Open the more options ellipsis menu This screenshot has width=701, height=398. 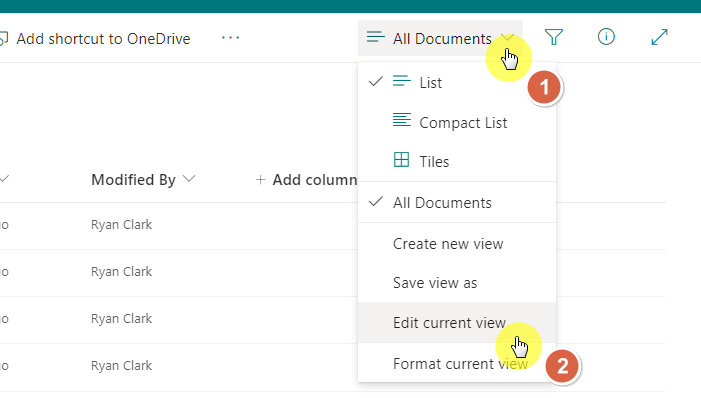230,38
